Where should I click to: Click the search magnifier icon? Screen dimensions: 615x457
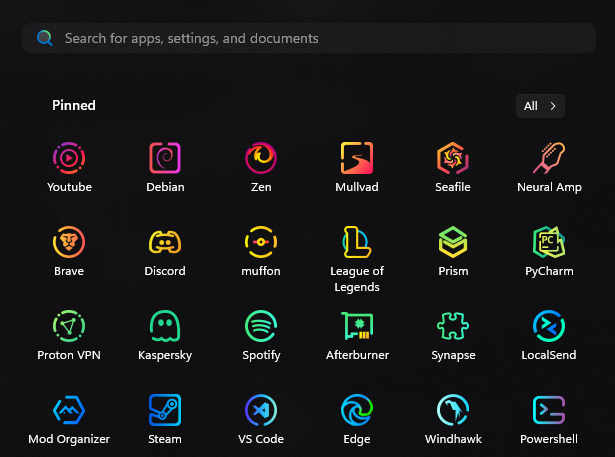click(x=44, y=38)
